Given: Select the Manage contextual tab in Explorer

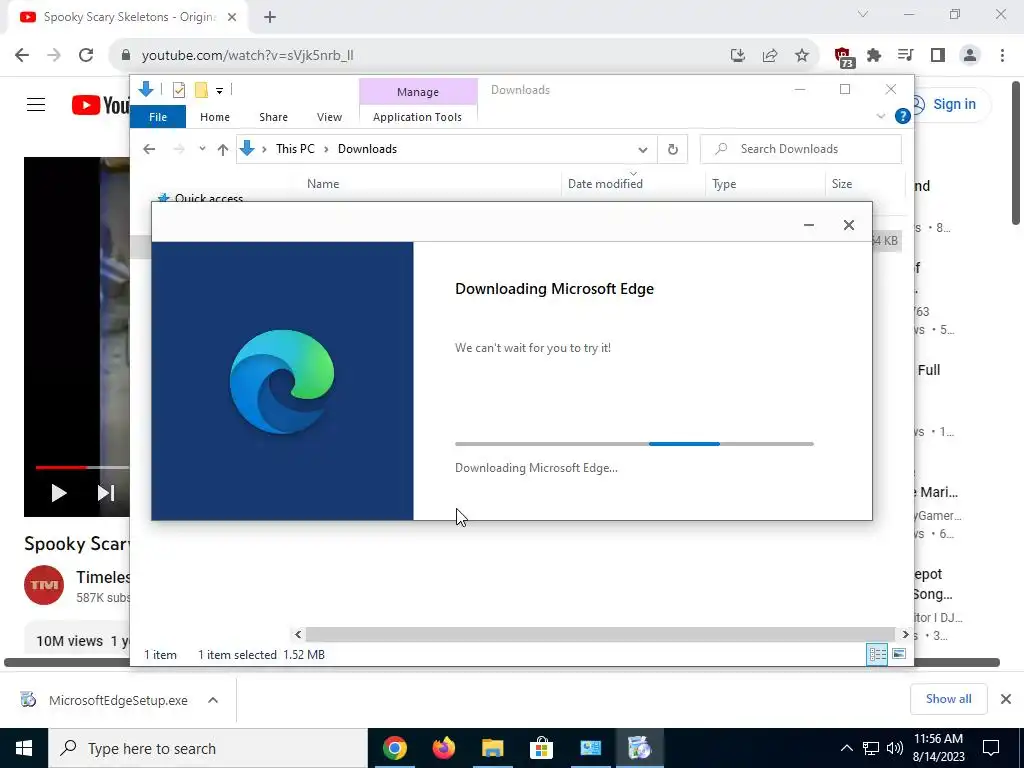Looking at the screenshot, I should coord(418,92).
